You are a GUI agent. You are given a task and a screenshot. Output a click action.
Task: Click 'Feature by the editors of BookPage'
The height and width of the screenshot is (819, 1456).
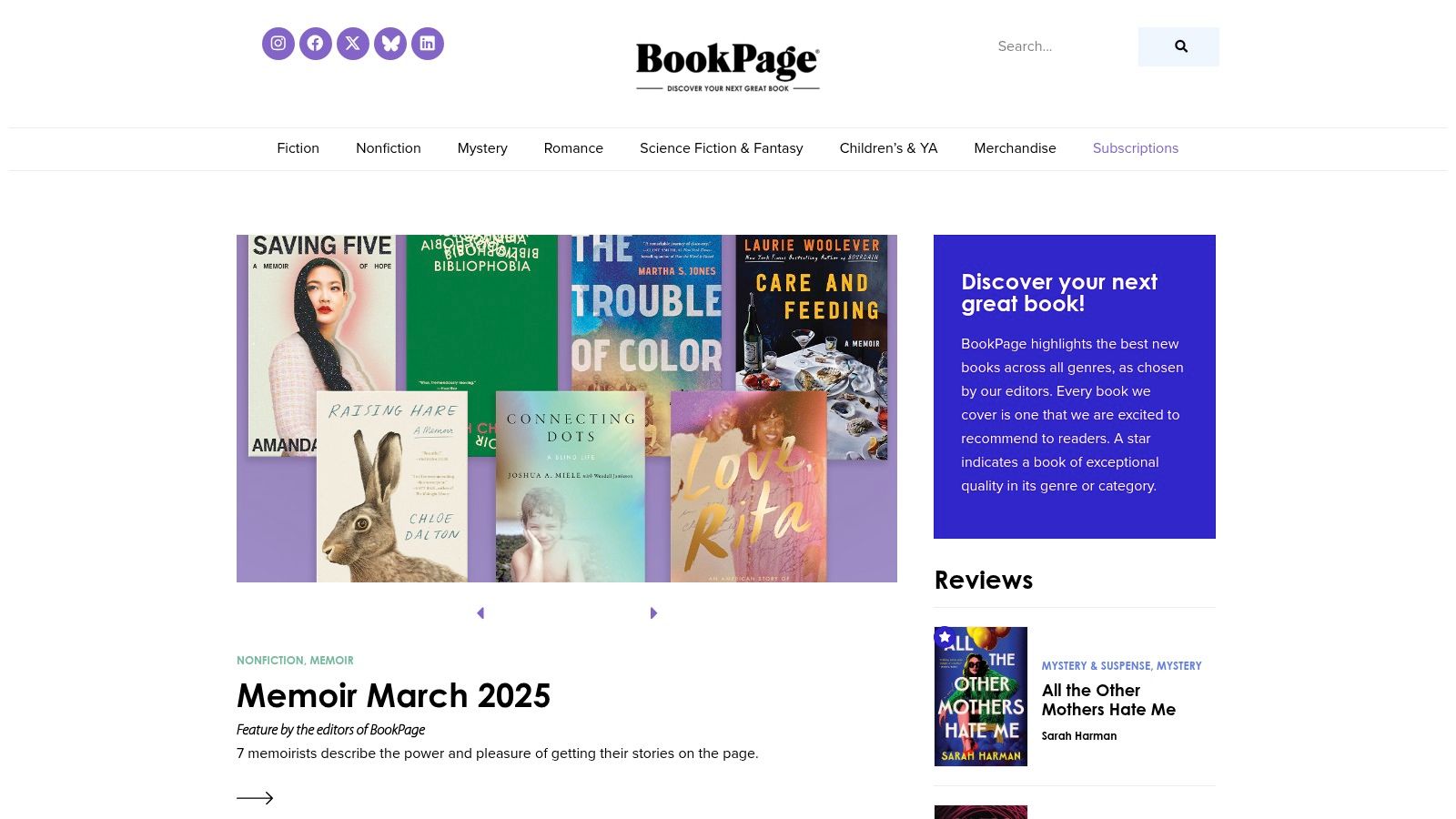pos(330,730)
